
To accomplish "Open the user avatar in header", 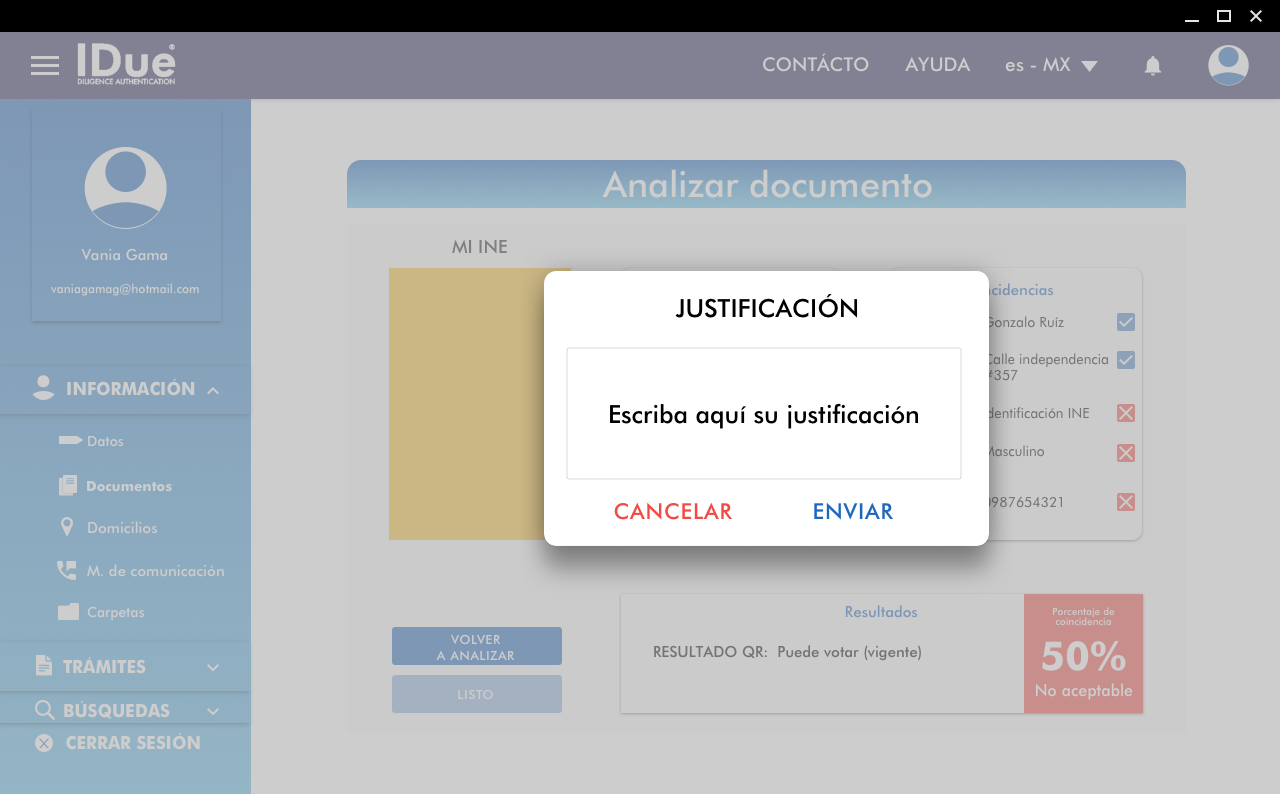I will click(x=1228, y=66).
